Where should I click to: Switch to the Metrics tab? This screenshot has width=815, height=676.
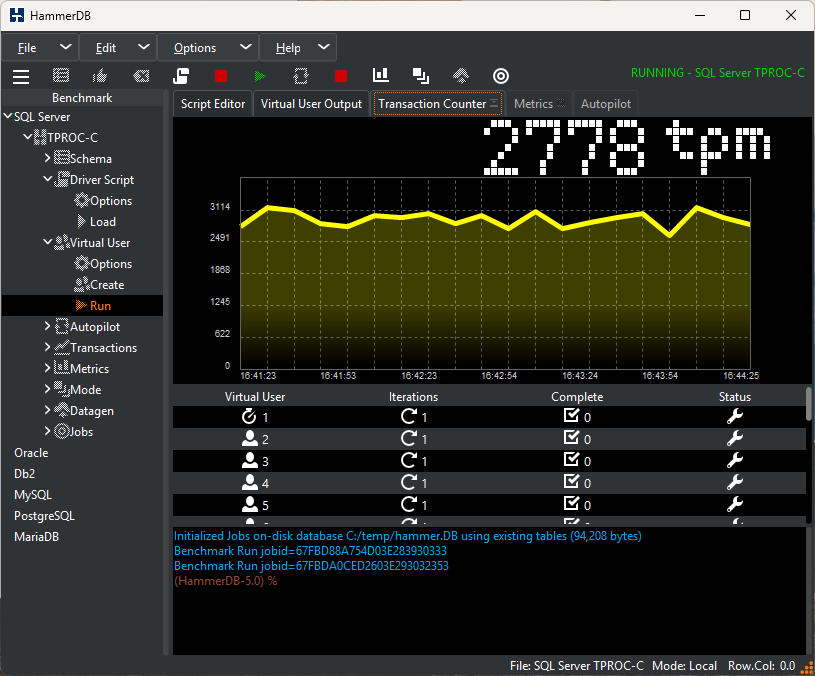point(539,104)
